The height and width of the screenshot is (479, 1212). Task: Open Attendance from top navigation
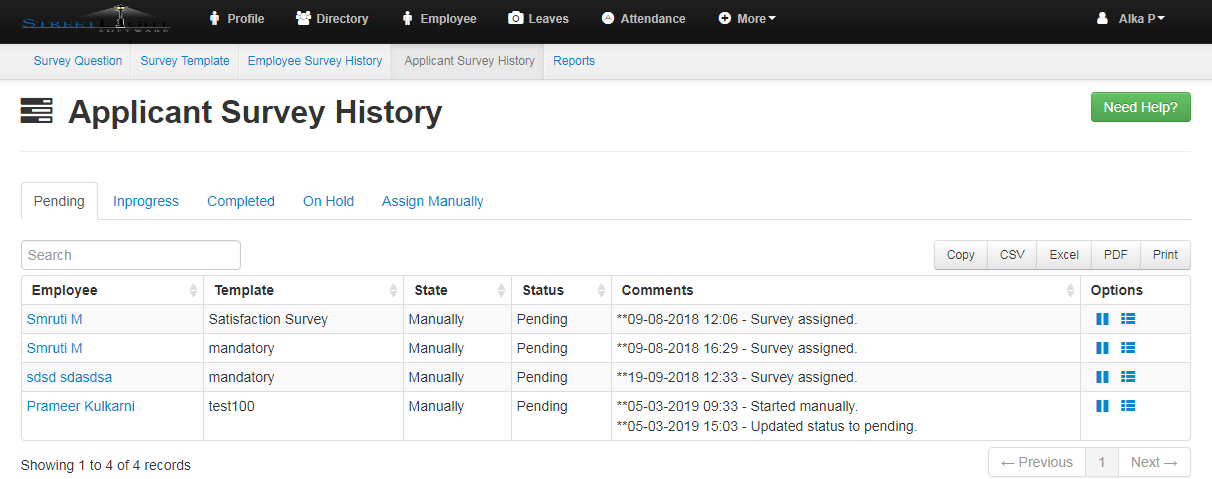pyautogui.click(x=643, y=18)
